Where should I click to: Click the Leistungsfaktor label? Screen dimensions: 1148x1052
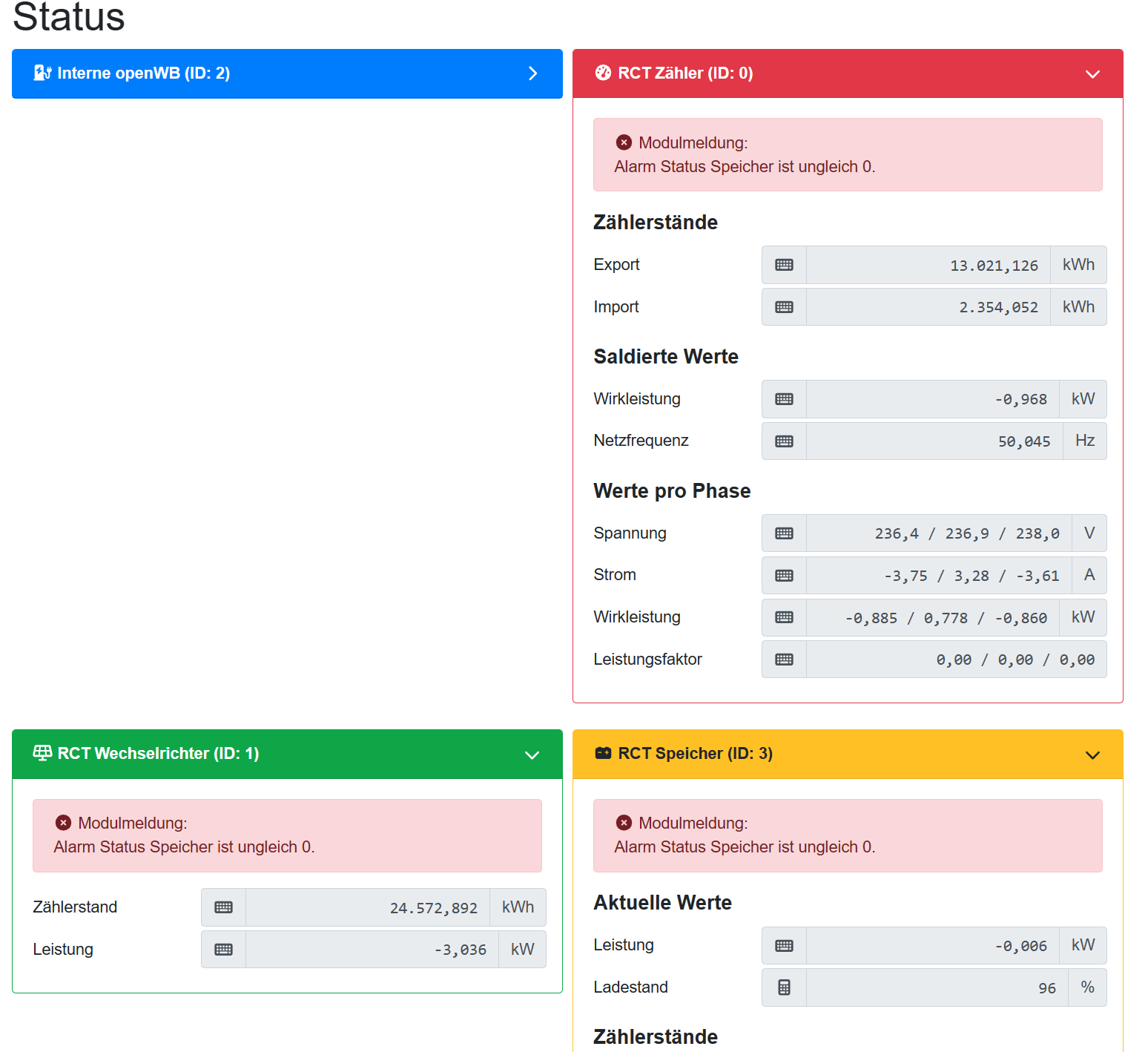coord(647,660)
